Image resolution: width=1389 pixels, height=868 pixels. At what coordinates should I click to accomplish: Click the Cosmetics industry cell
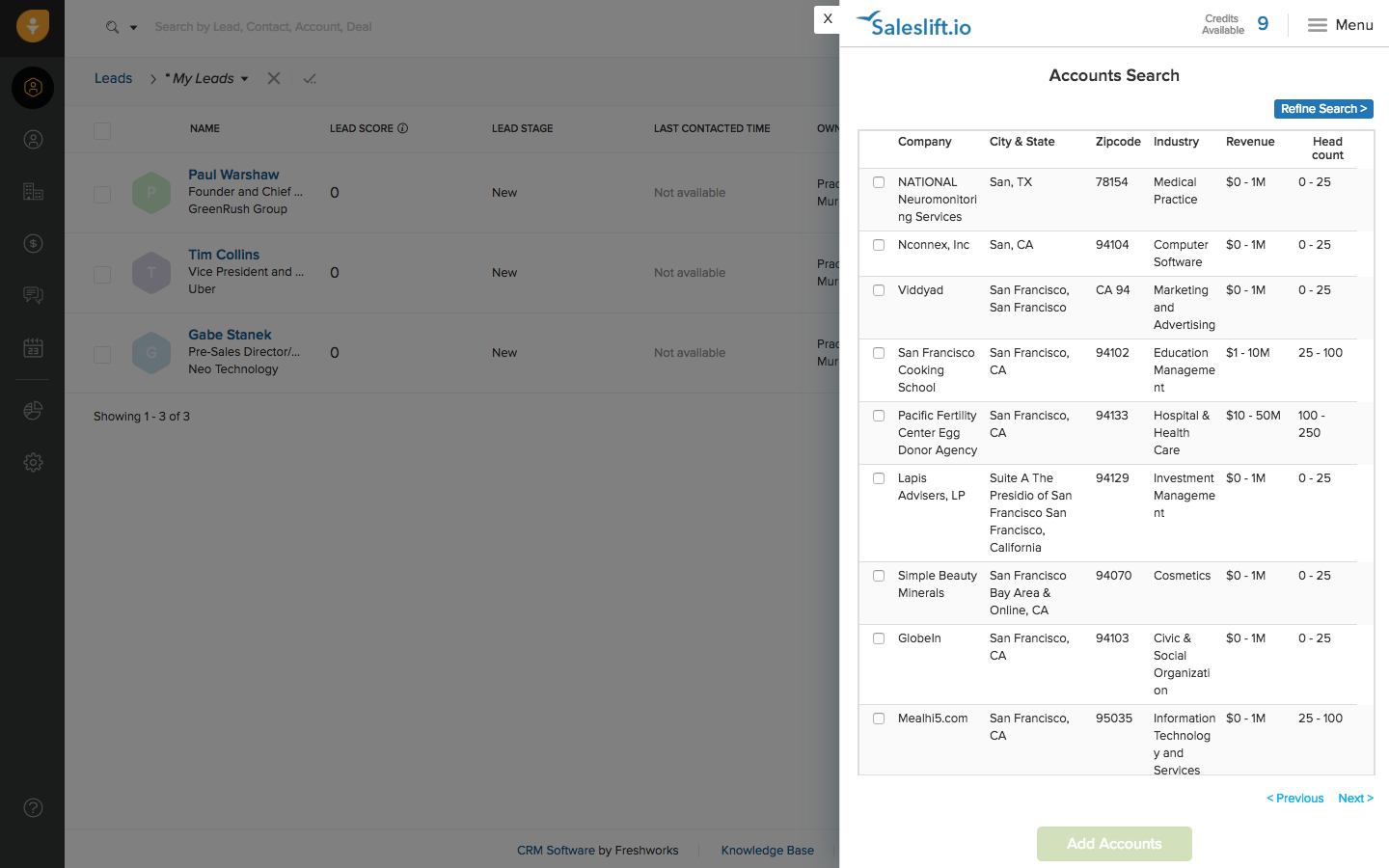click(1182, 576)
